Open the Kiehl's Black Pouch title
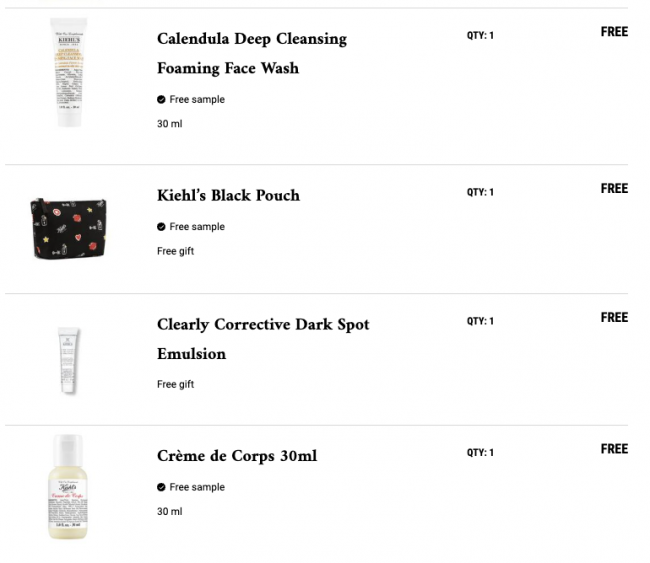 (228, 195)
